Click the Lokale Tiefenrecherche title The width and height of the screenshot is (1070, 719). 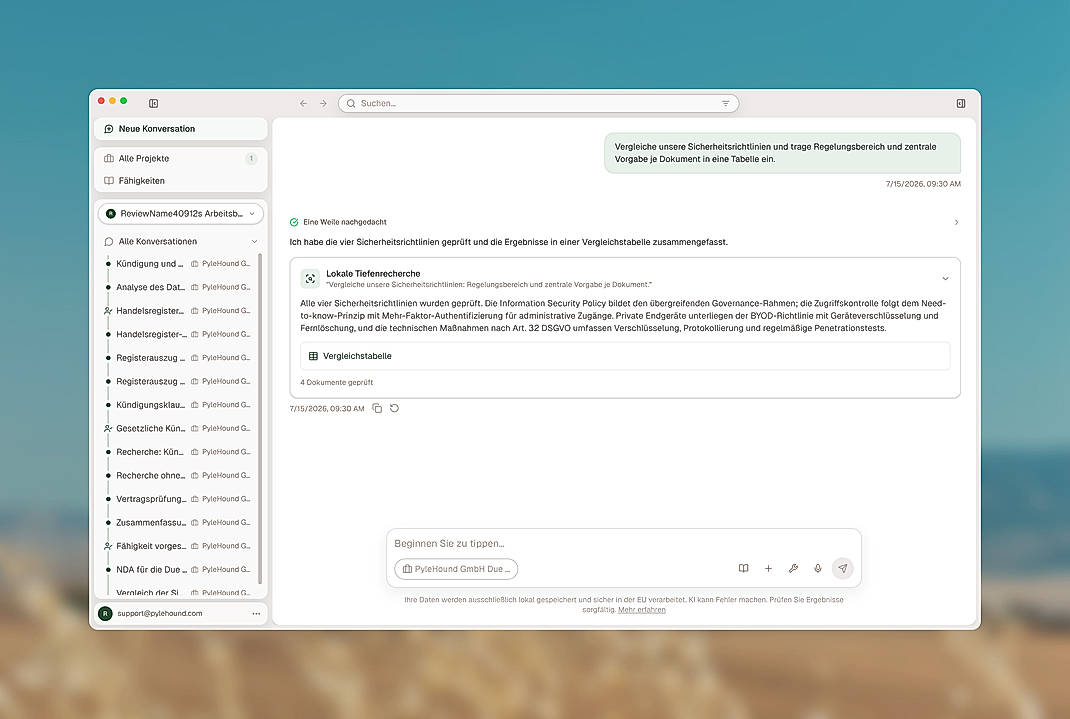coord(373,274)
